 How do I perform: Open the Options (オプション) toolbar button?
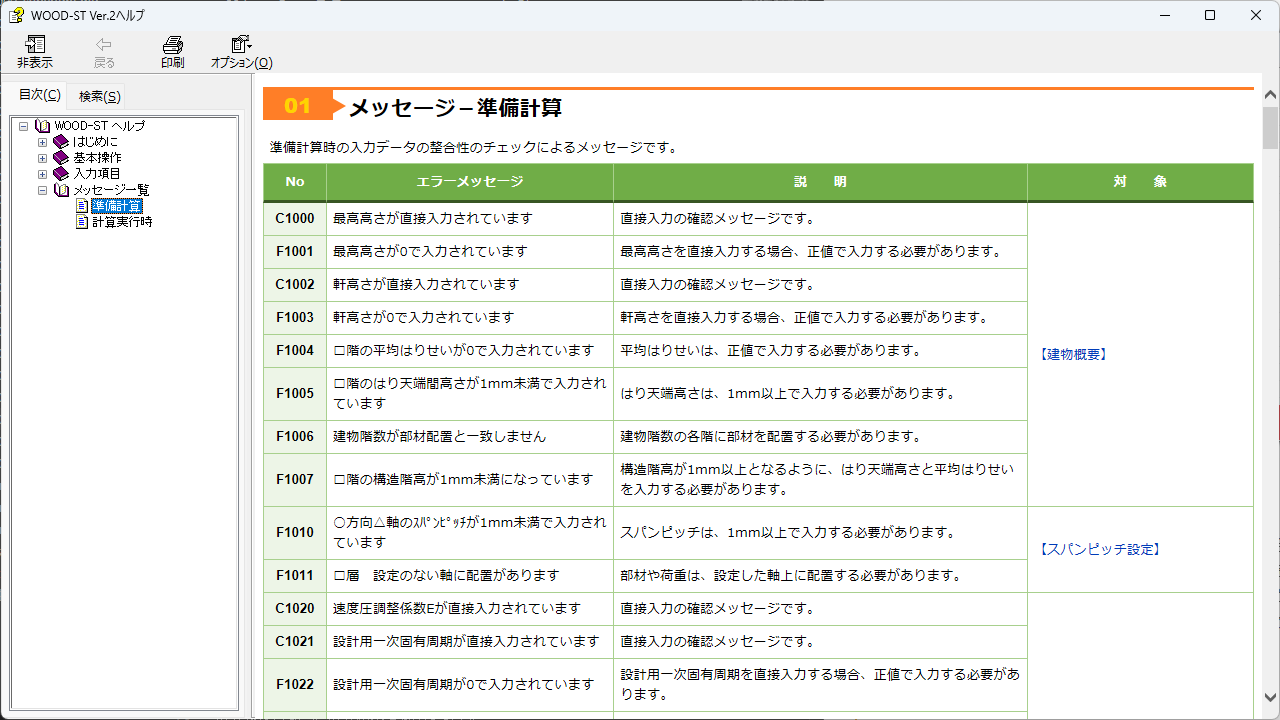click(240, 45)
